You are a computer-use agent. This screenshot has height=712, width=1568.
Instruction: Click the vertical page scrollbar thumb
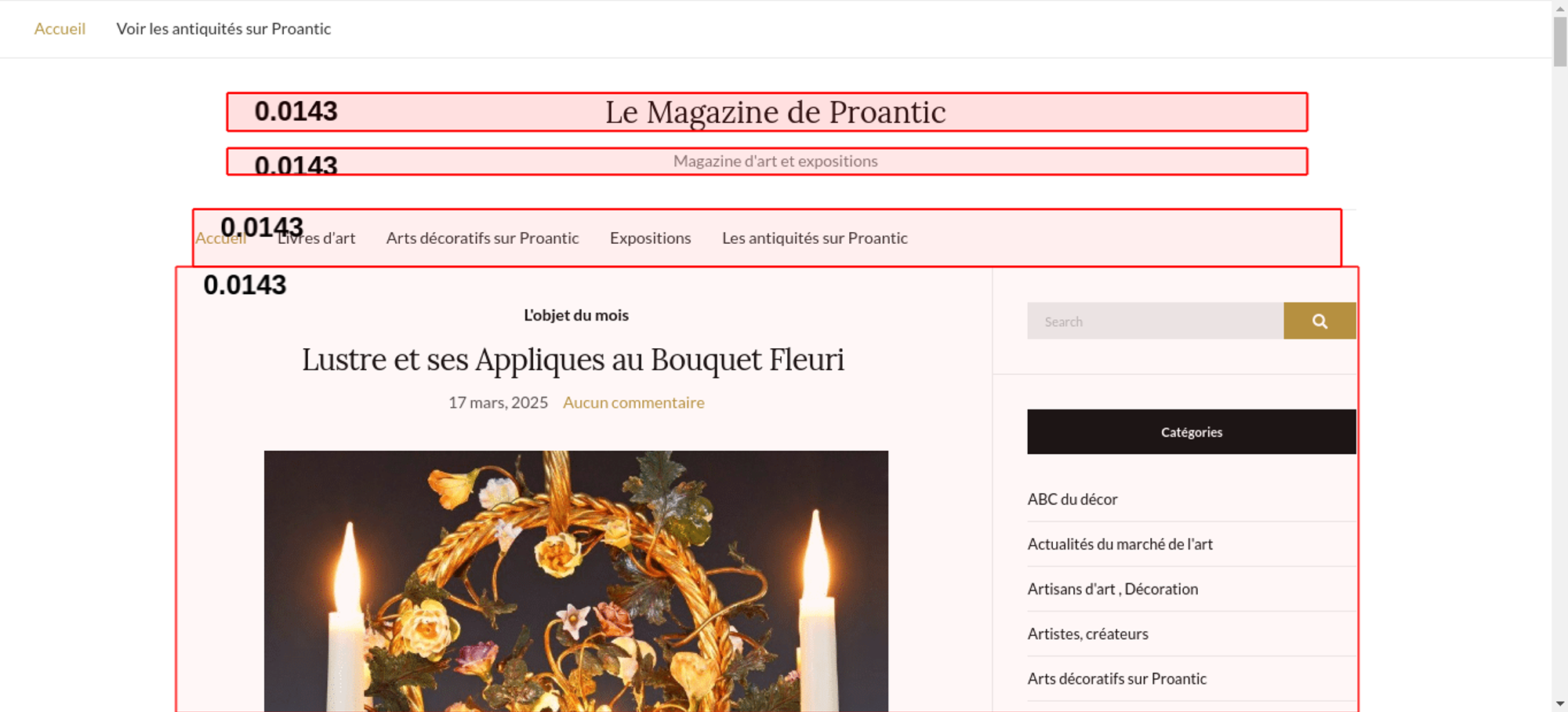pos(1560,41)
